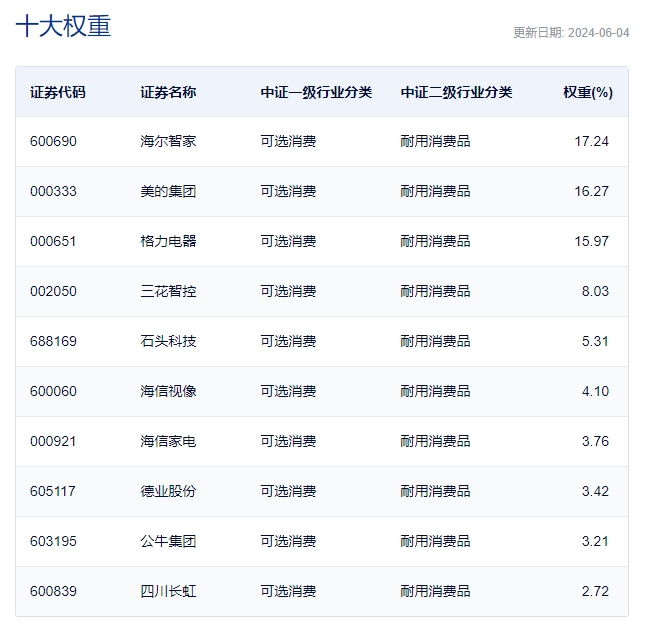
Task: Select stock code 605117
Action: click(53, 491)
